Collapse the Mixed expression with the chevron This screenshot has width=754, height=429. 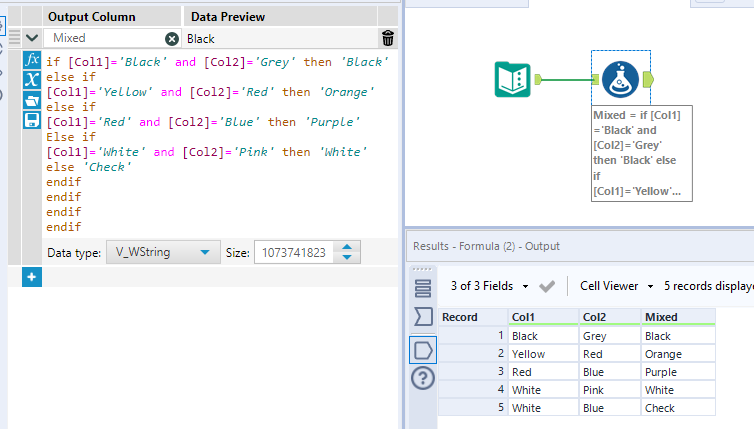[32, 38]
